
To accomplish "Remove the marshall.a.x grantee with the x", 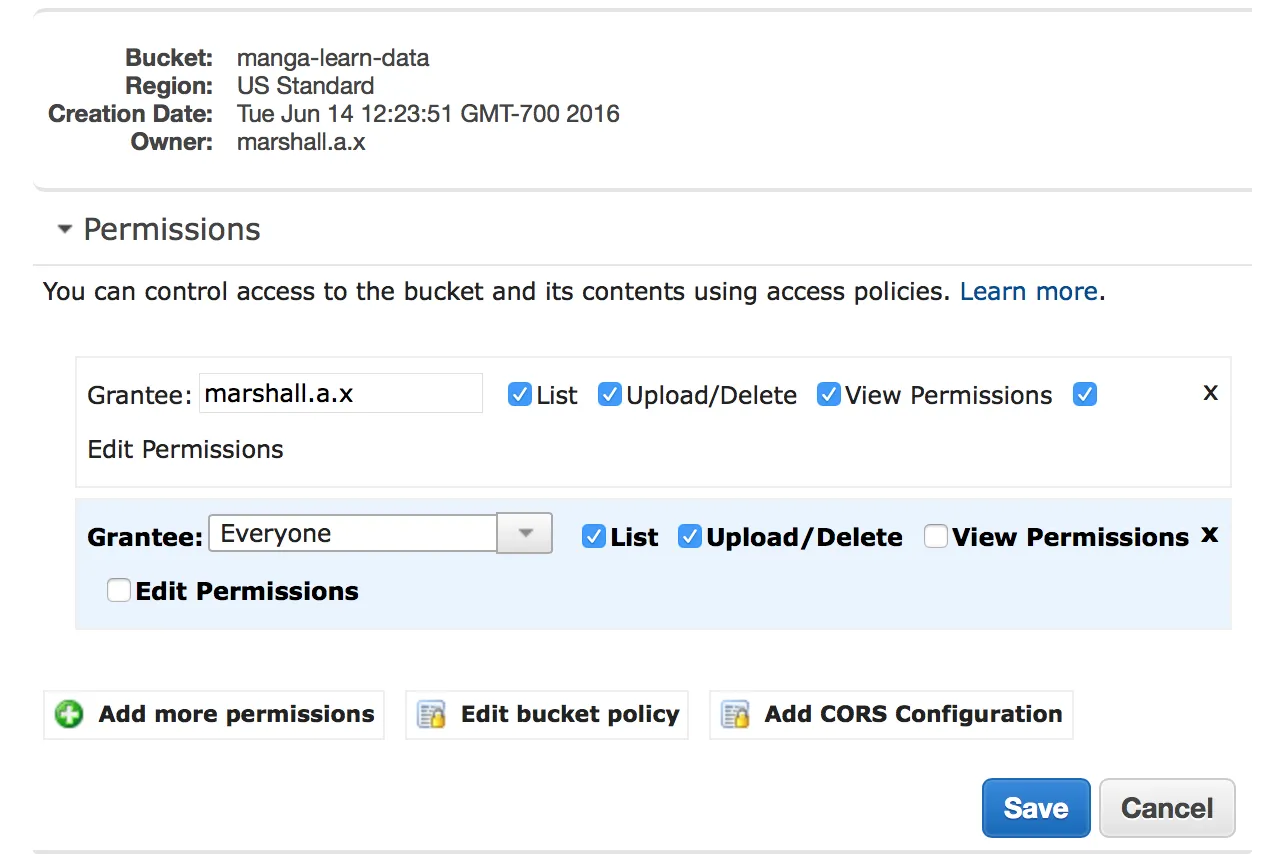I will click(x=1210, y=393).
